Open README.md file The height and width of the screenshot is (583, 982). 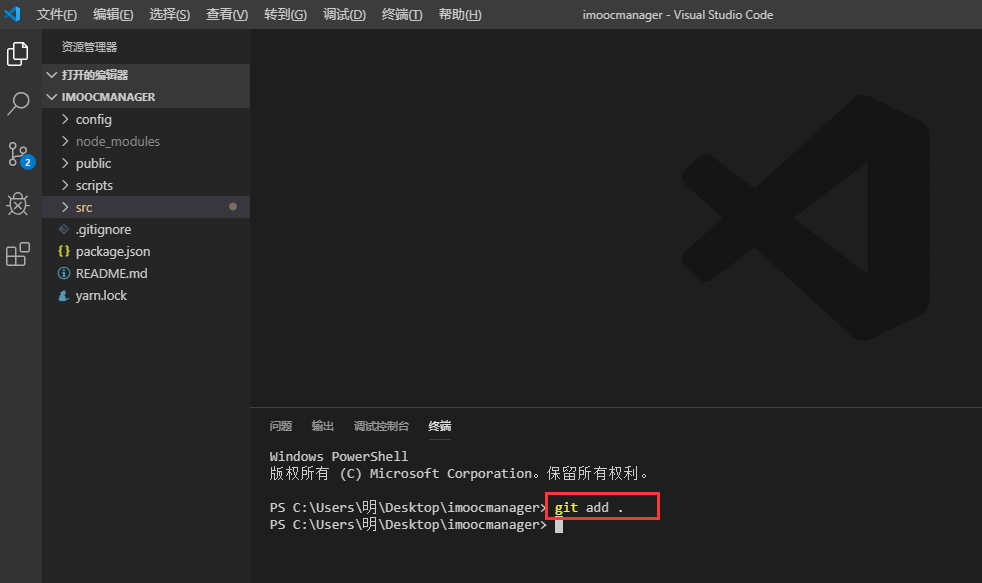coord(111,273)
